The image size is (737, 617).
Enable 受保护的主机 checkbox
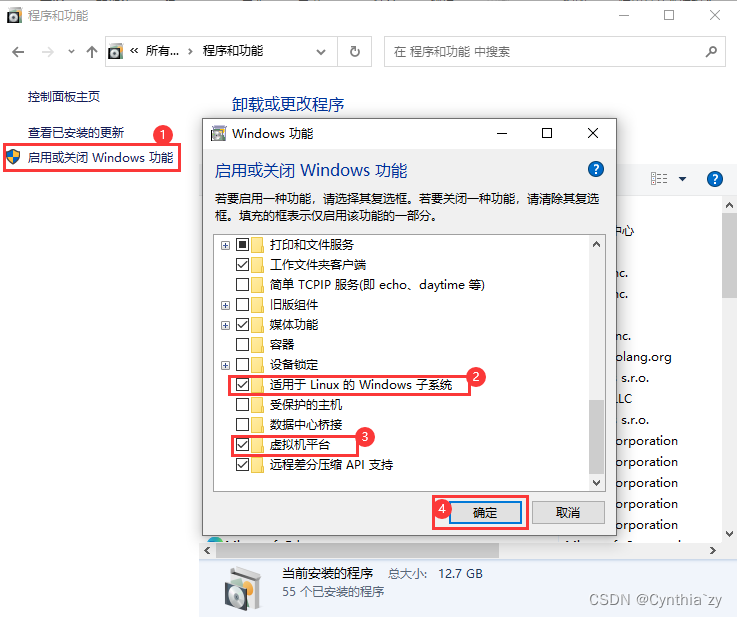pyautogui.click(x=243, y=404)
